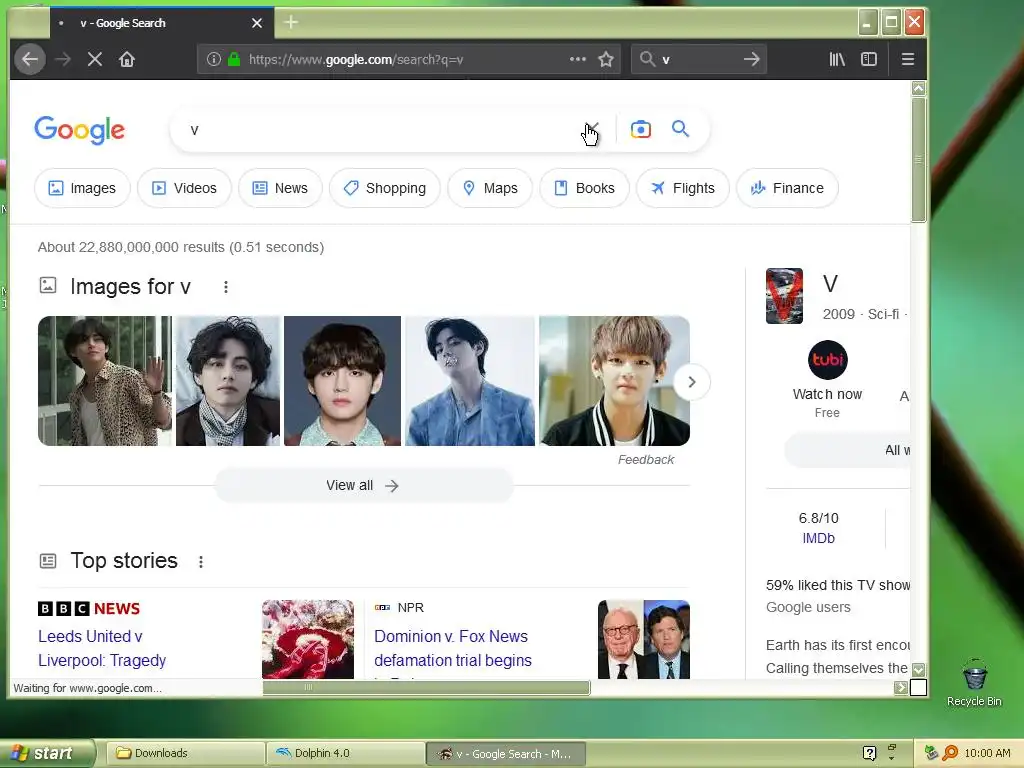Screen dimensions: 1024x768
Task: Open a new tab with the plus button
Action: point(291,23)
